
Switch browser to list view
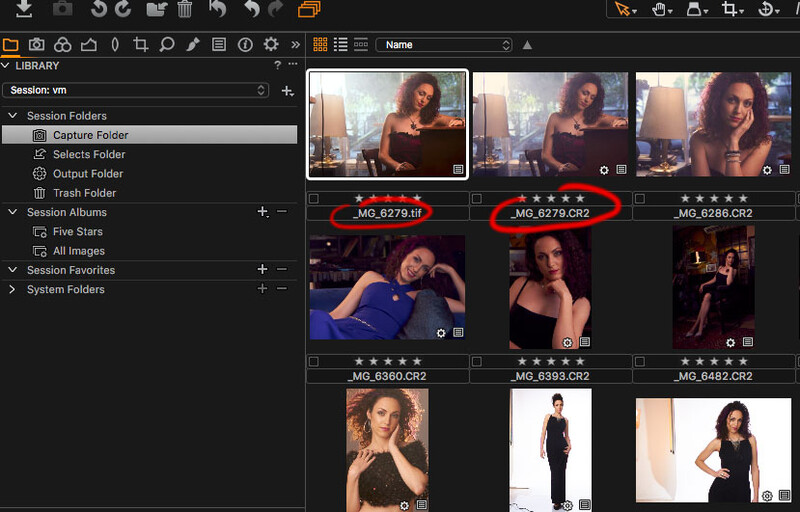click(x=340, y=45)
